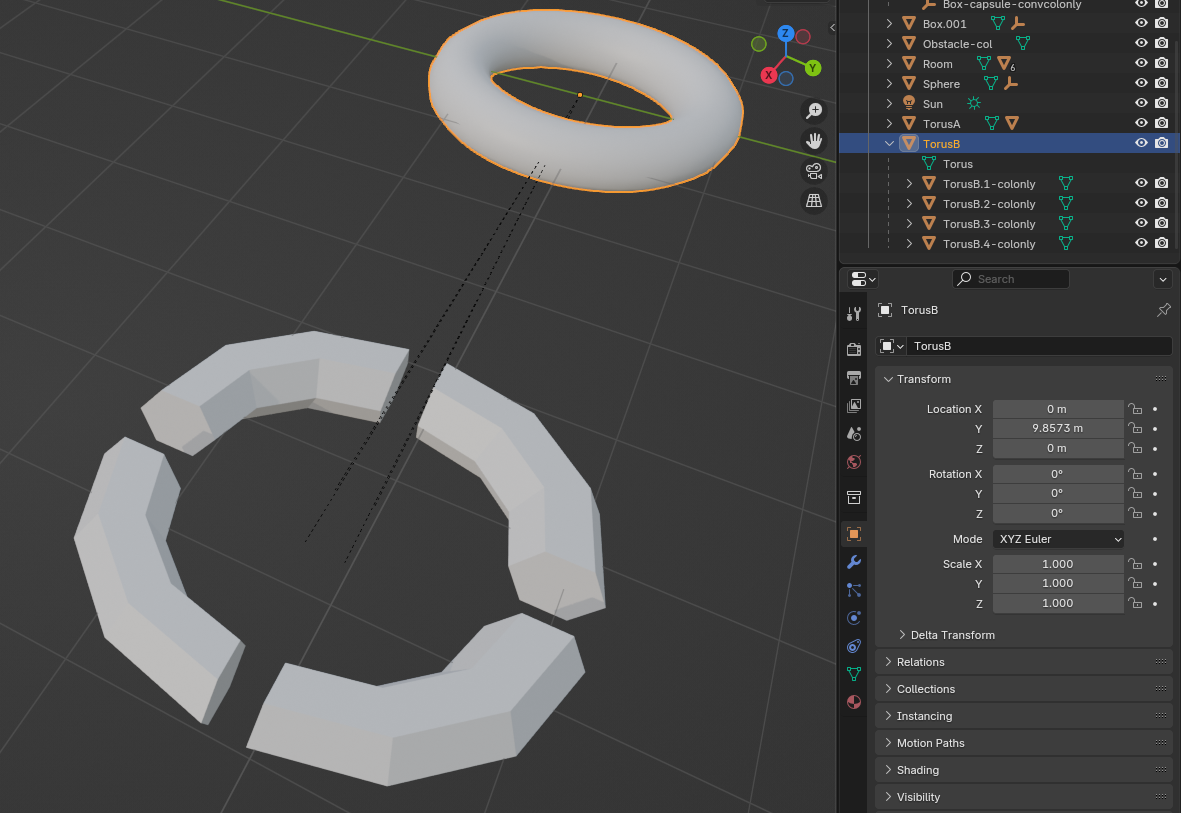This screenshot has height=813, width=1181.
Task: Open the rotation Mode XYZ Euler dropdown
Action: tap(1059, 539)
